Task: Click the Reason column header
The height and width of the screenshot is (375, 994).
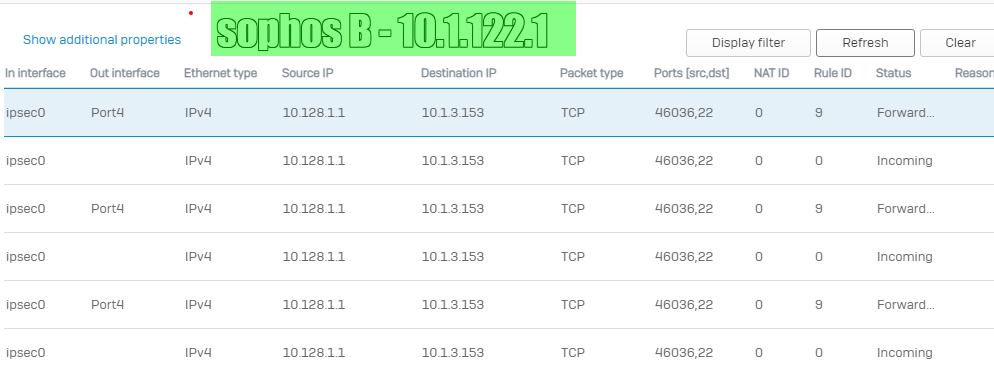Action: pos(974,73)
